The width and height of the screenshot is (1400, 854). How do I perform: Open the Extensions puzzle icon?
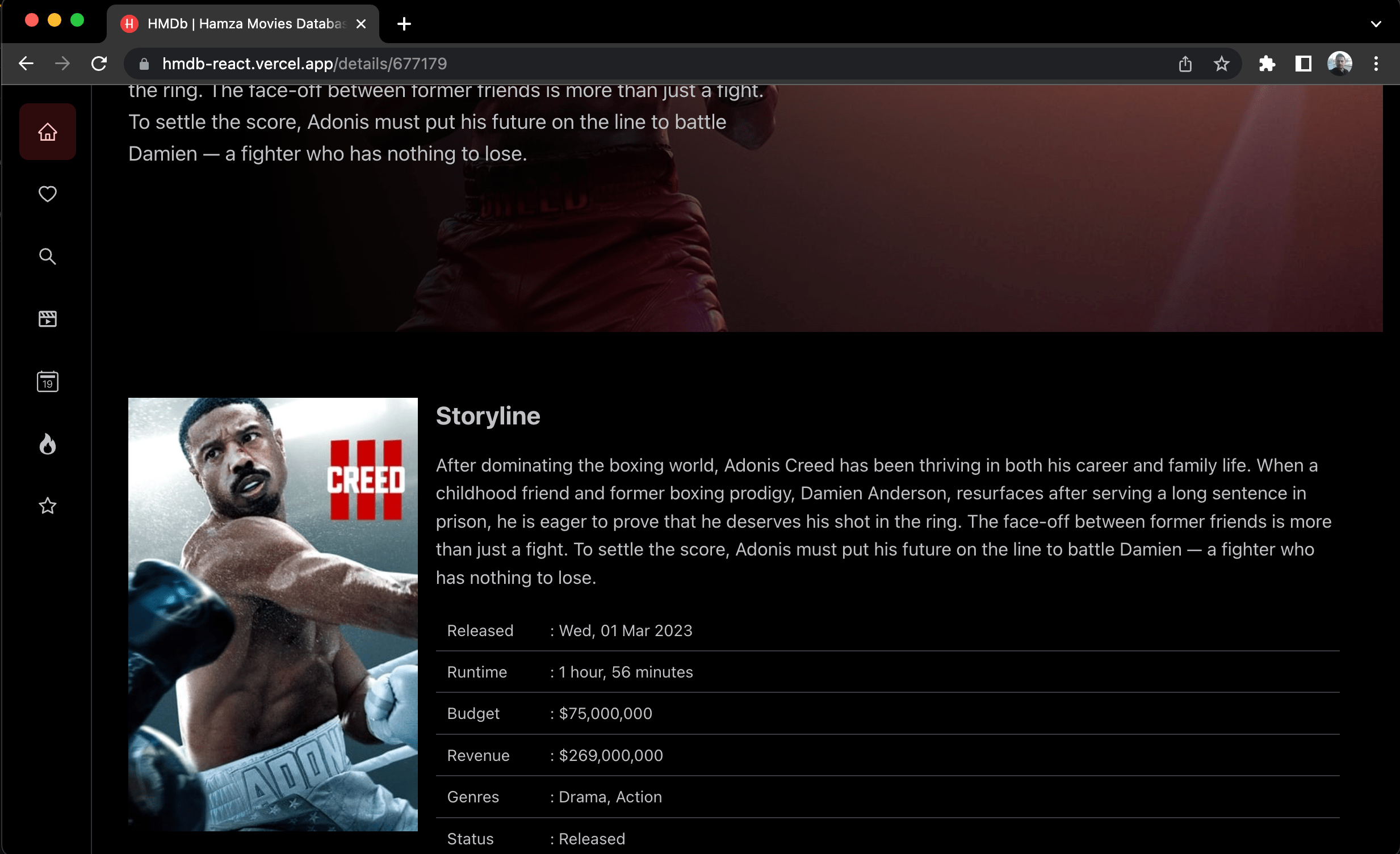[1267, 64]
